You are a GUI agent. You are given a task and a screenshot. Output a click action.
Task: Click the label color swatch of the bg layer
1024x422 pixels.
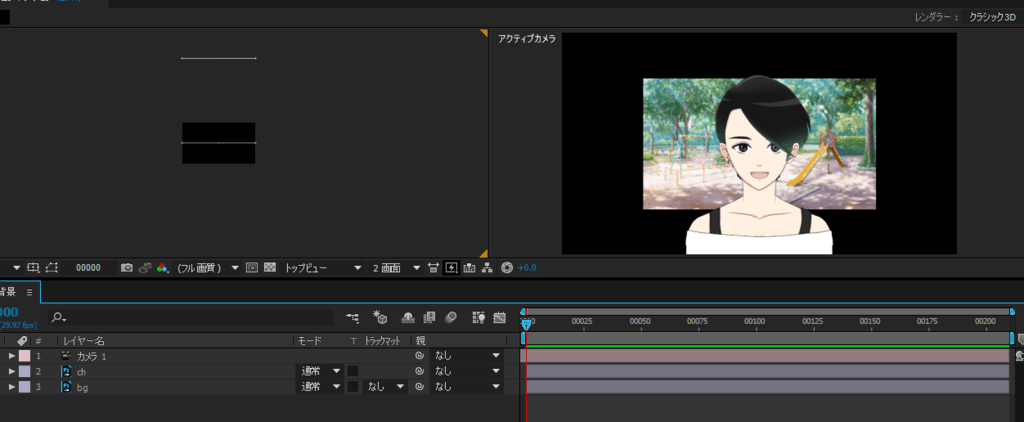pyautogui.click(x=25, y=386)
